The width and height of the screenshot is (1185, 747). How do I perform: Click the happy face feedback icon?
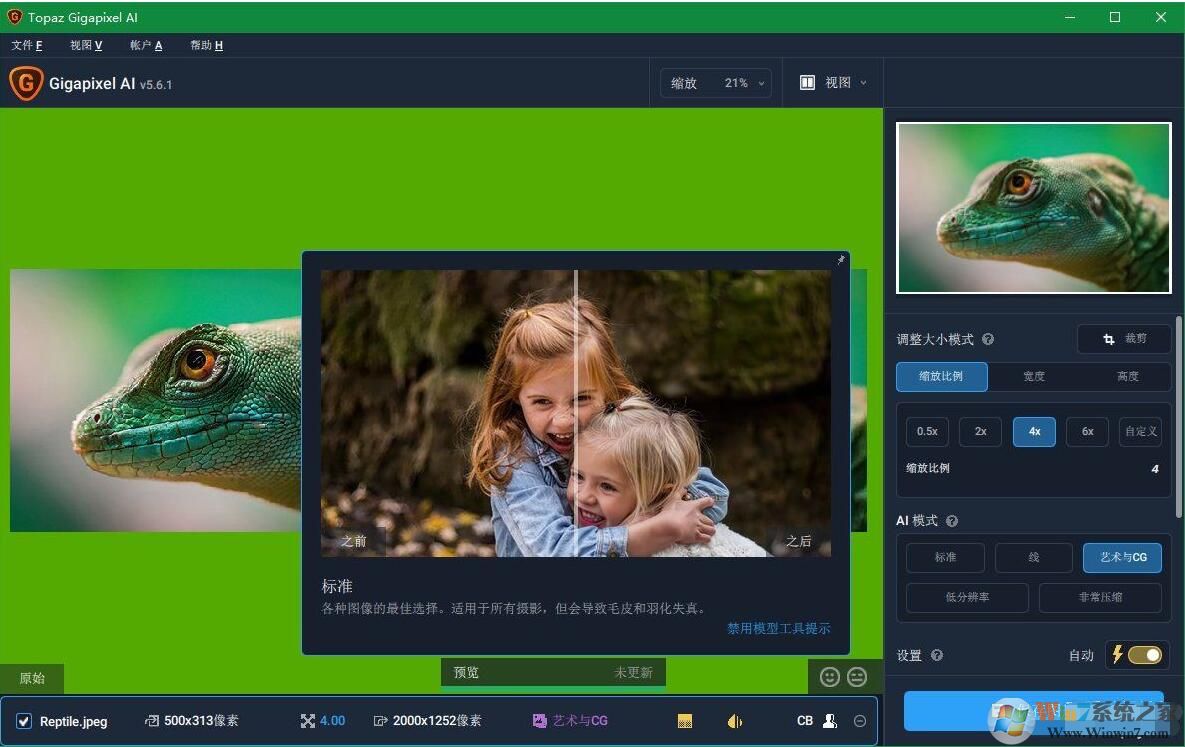tap(830, 677)
